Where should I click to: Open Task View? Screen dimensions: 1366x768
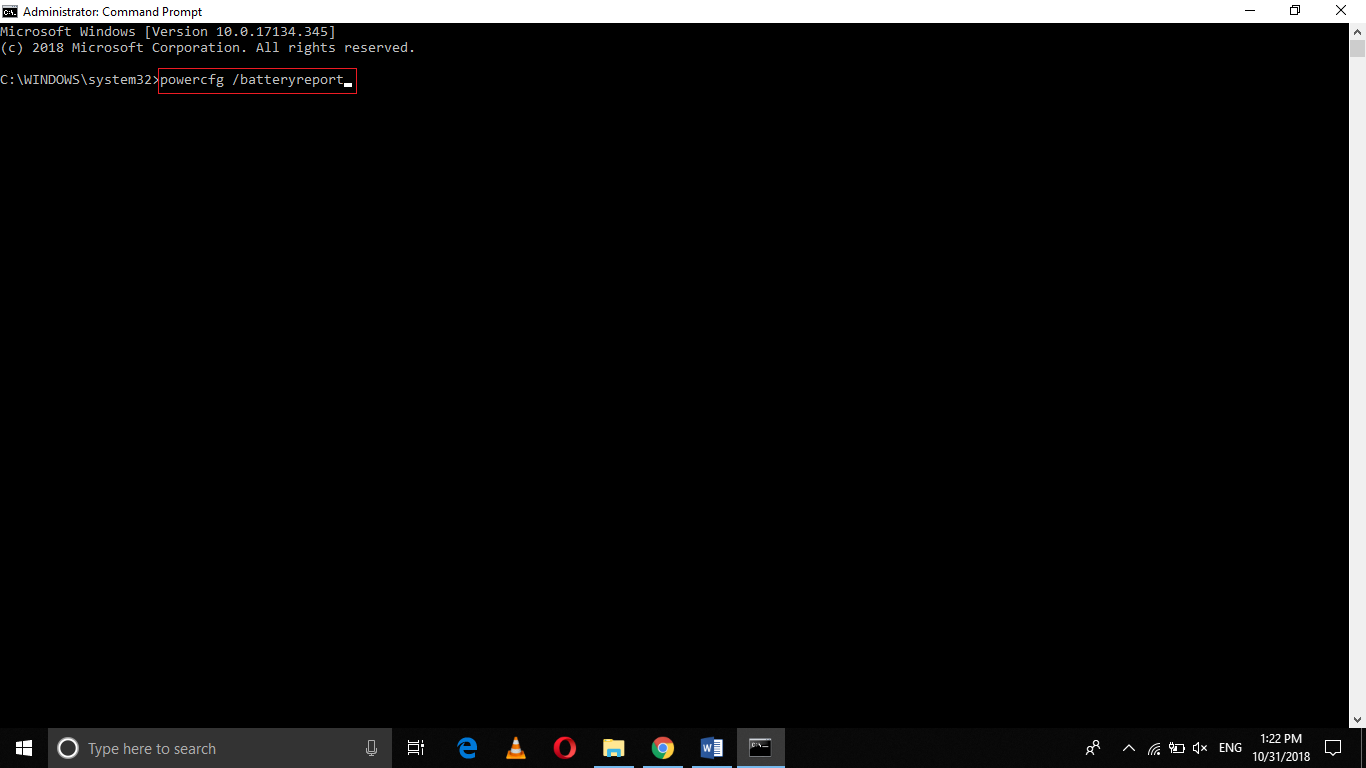pyautogui.click(x=415, y=747)
